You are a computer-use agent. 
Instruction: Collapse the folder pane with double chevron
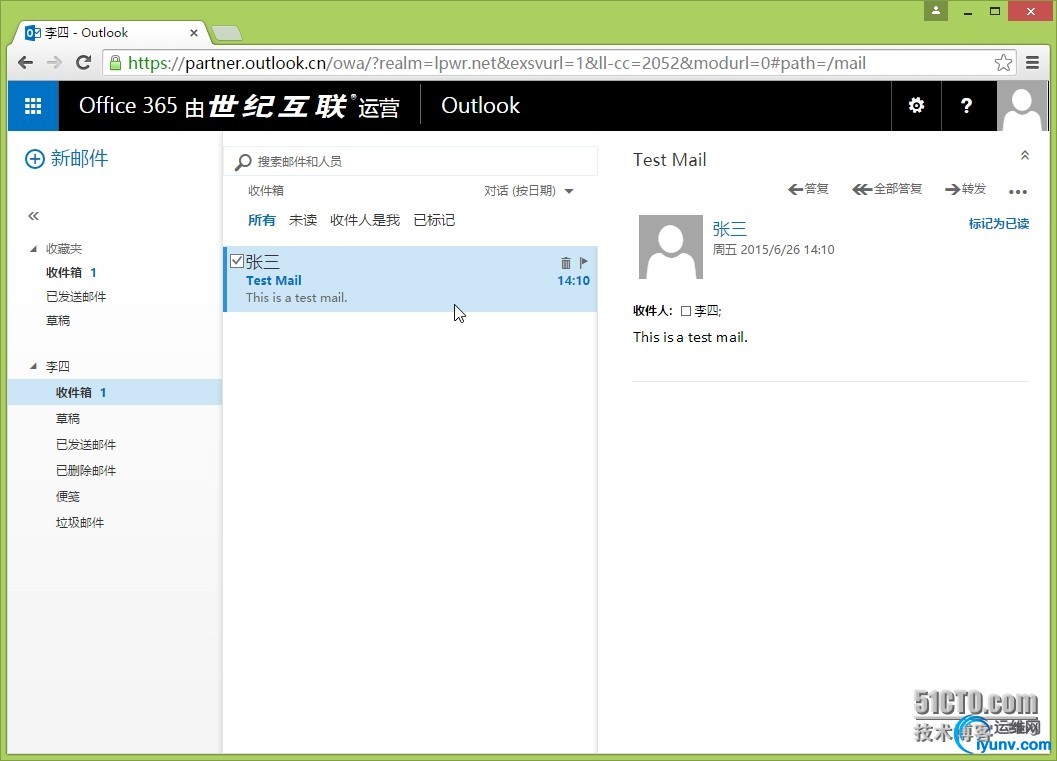click(x=34, y=216)
